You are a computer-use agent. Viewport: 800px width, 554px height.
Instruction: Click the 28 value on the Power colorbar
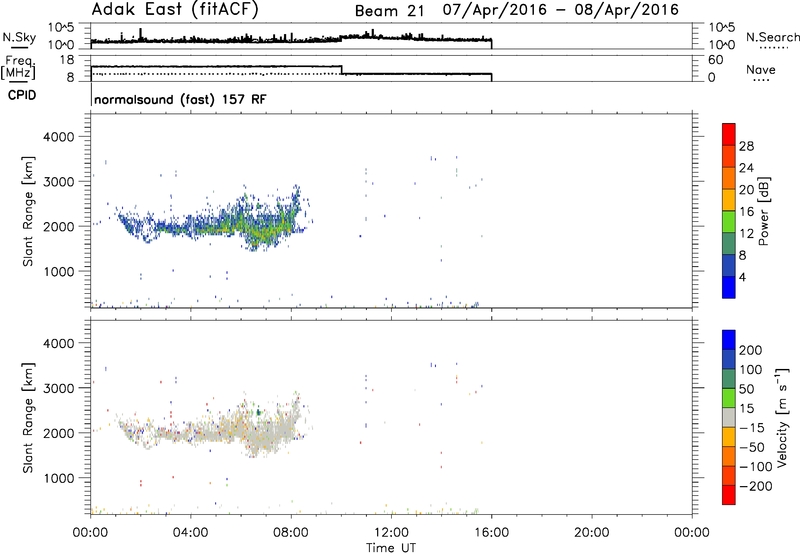pyautogui.click(x=746, y=146)
